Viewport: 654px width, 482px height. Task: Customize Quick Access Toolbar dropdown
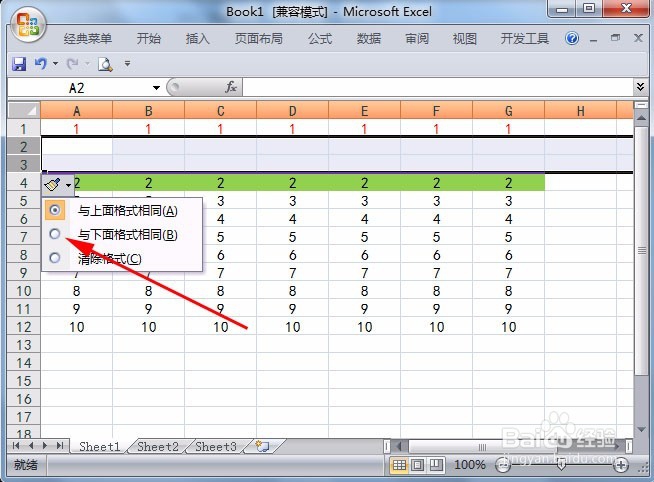127,64
